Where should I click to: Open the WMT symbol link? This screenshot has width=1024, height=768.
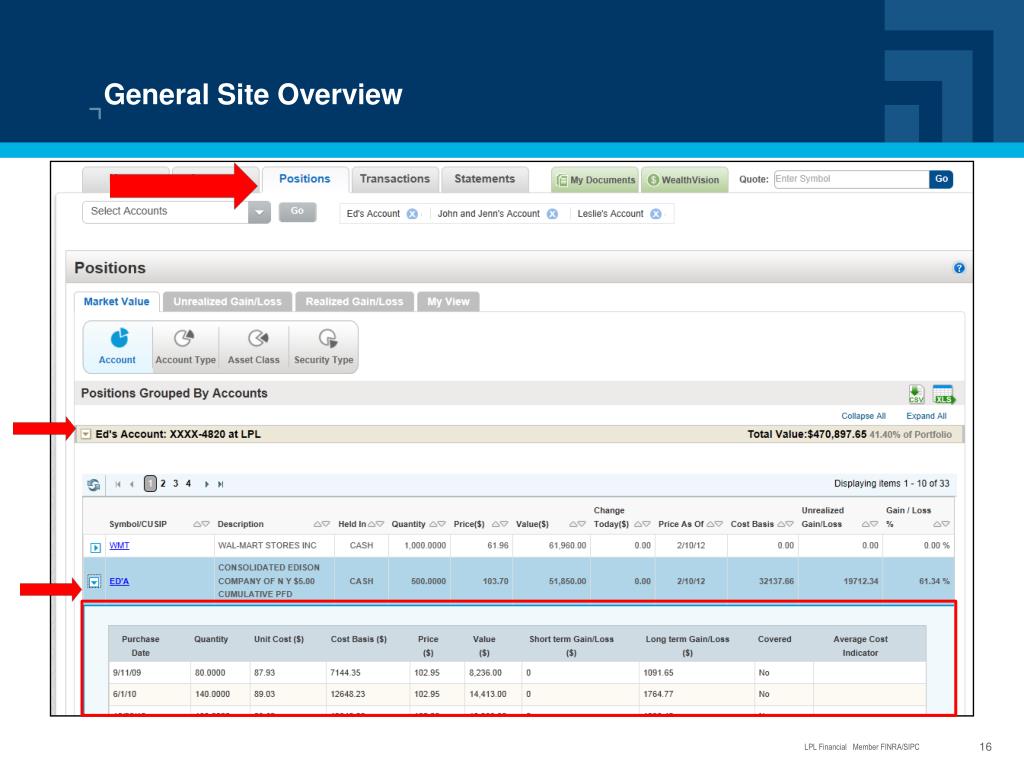(120, 545)
